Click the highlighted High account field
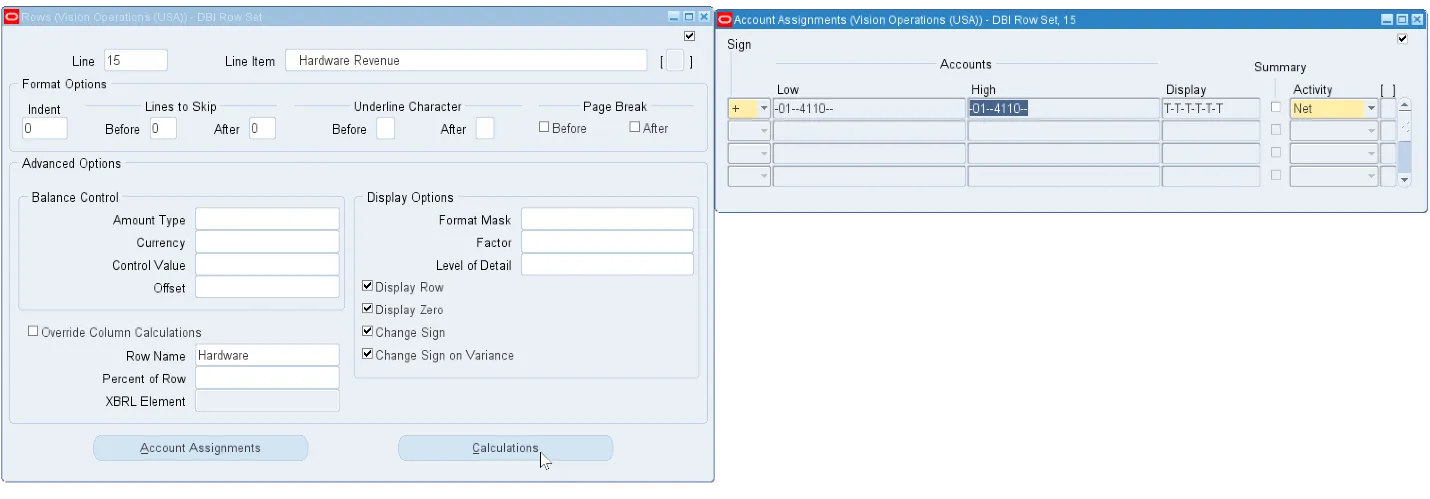The image size is (1430, 499). coord(1063,108)
